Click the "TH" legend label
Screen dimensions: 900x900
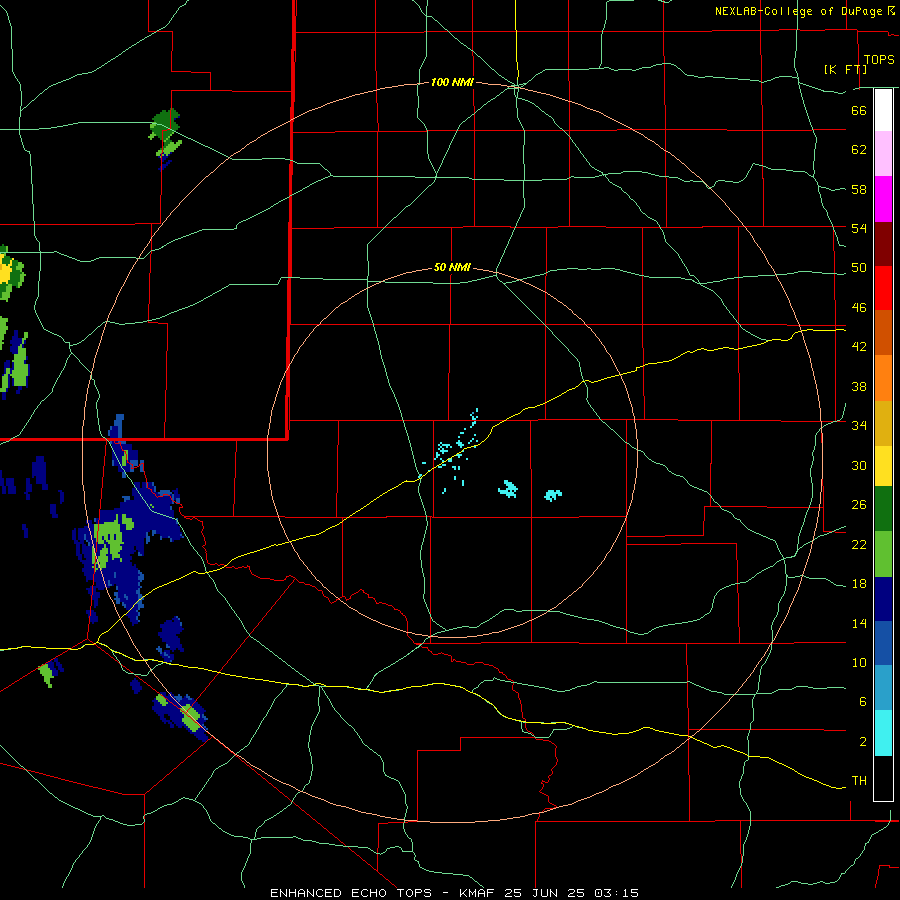coord(859,781)
